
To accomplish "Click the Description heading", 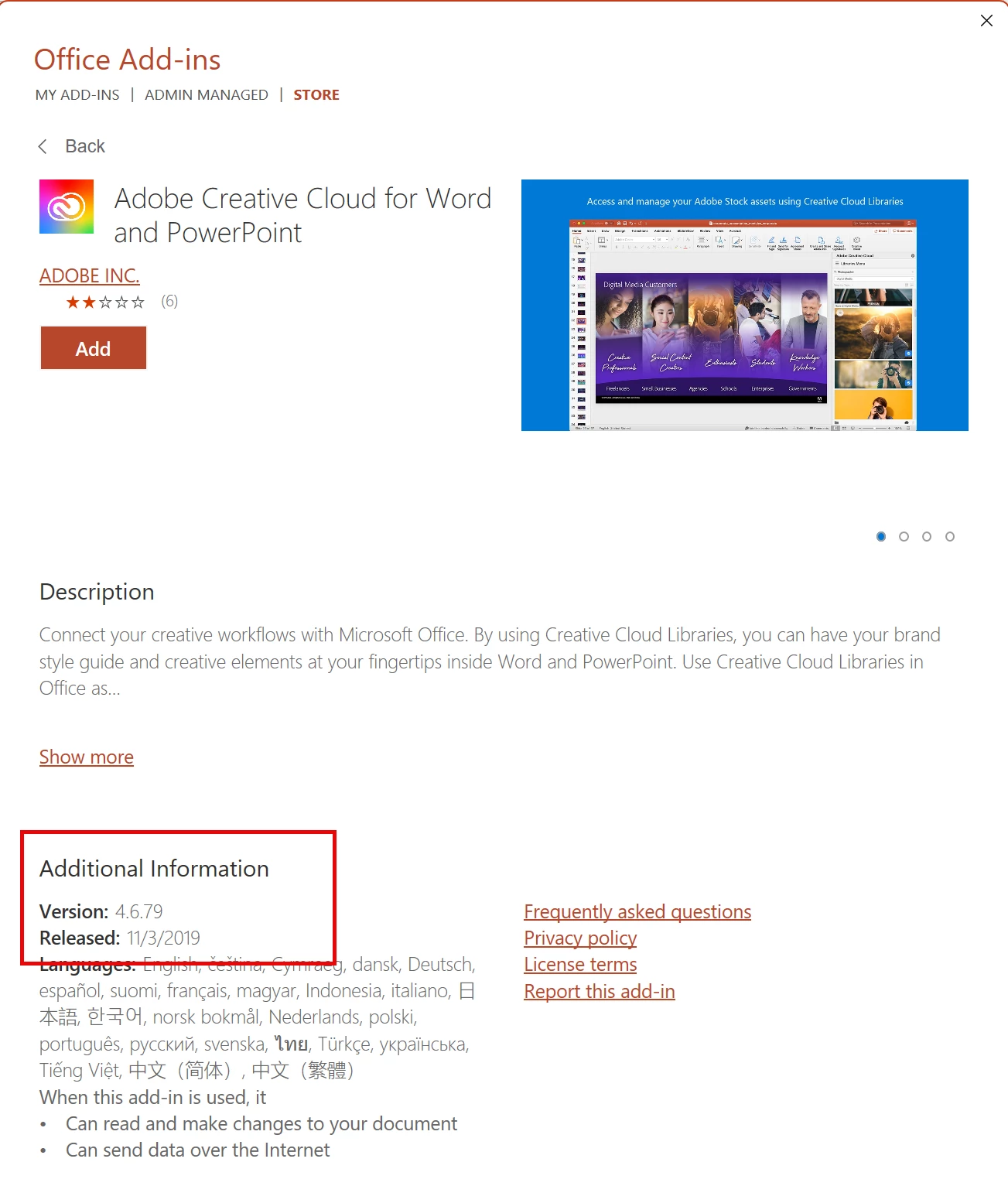I will tap(97, 592).
